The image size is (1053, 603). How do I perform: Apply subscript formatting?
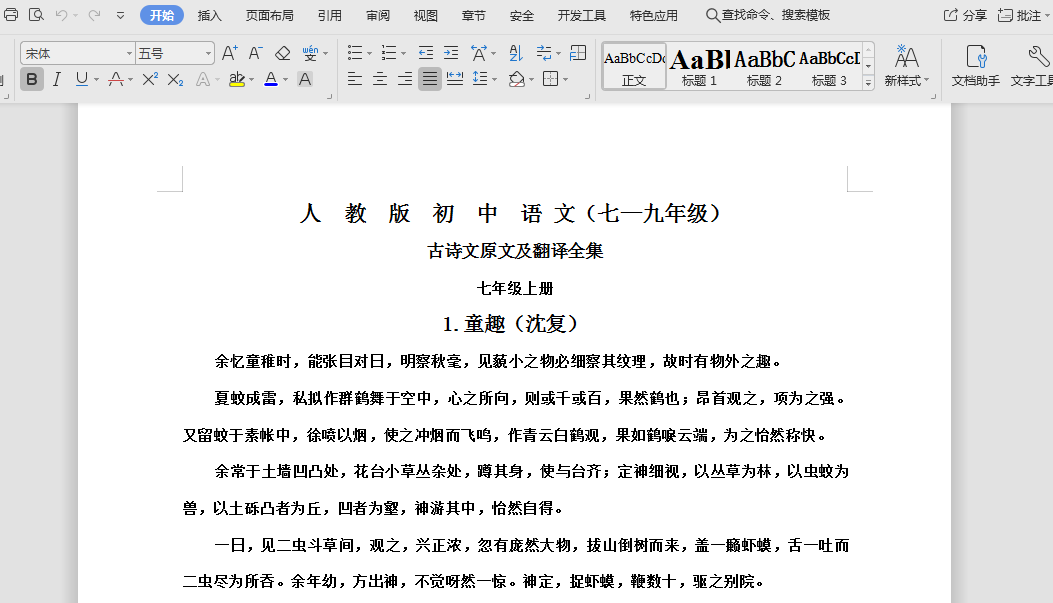click(x=175, y=79)
